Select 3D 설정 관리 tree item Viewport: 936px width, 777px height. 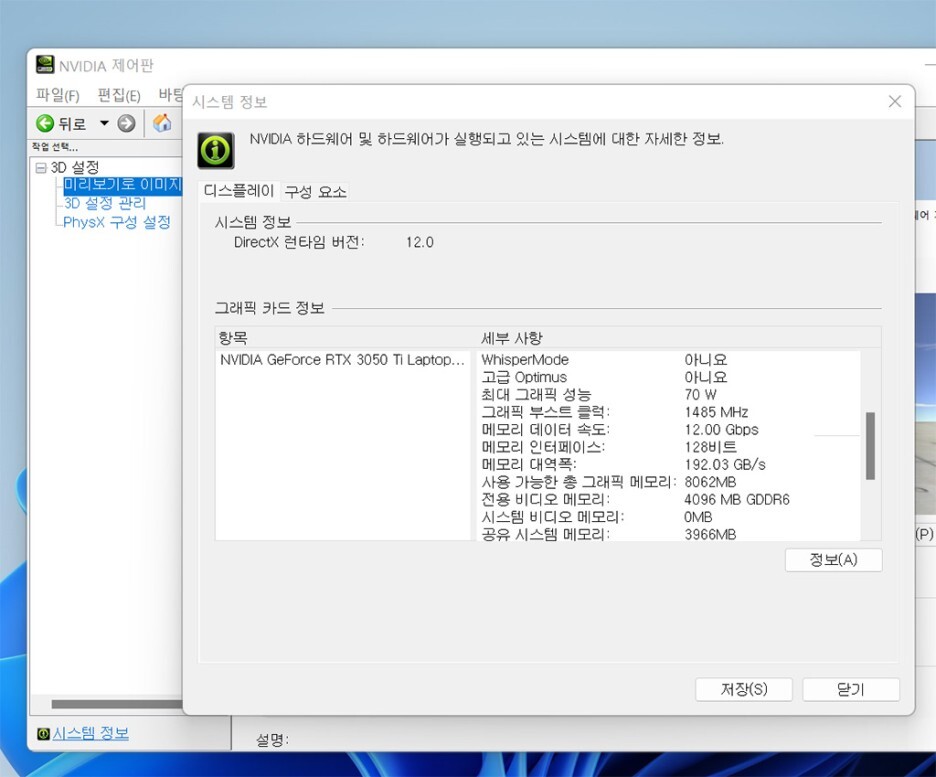click(104, 204)
